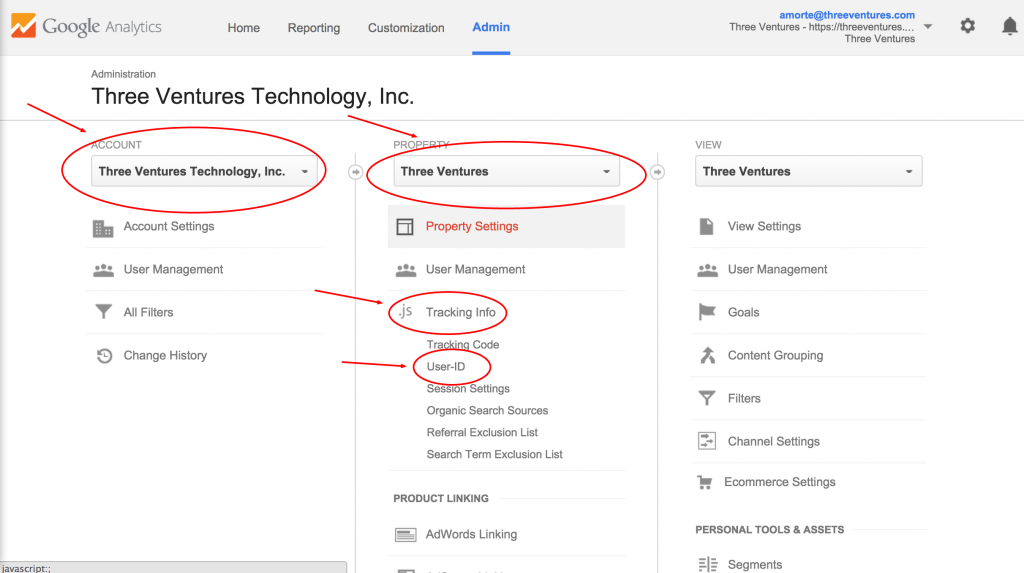Open Referral Exclusion List

tap(482, 433)
